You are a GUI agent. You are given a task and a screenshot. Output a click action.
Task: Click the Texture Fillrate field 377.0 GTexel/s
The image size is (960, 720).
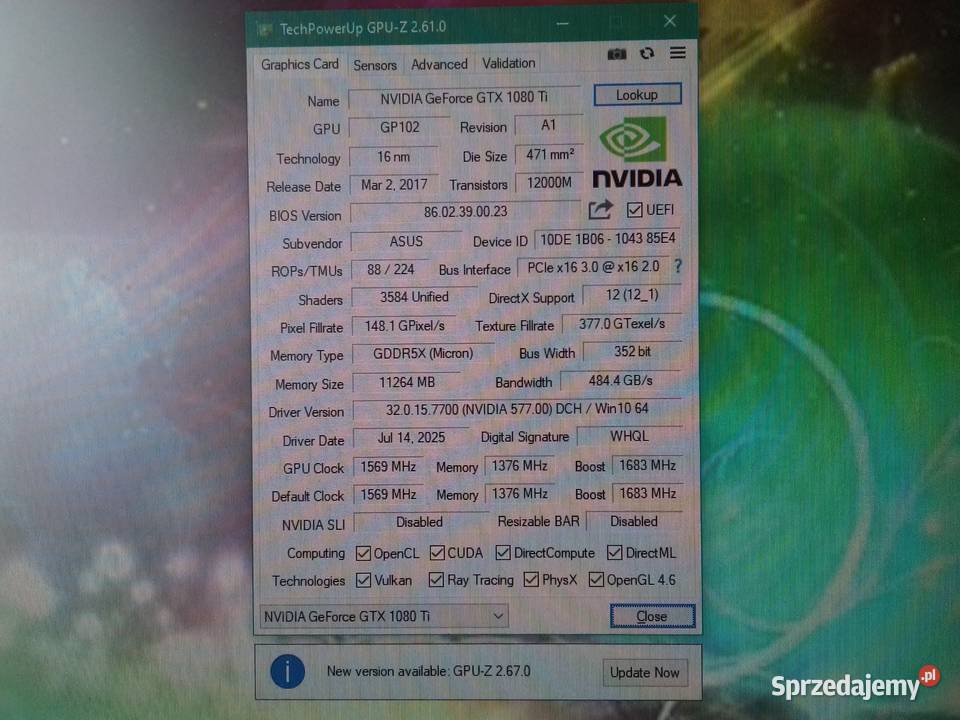click(621, 324)
